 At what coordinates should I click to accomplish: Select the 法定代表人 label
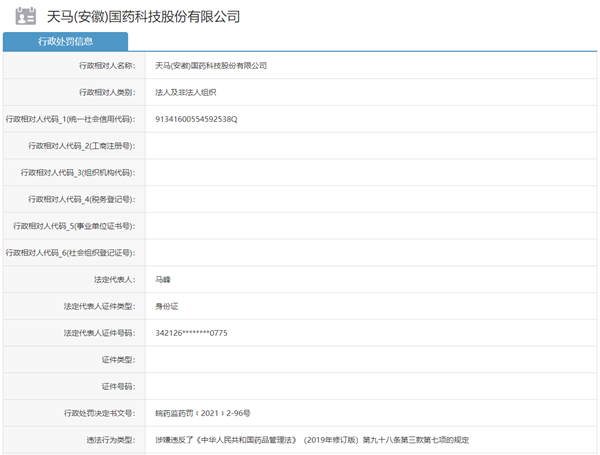tap(115, 280)
